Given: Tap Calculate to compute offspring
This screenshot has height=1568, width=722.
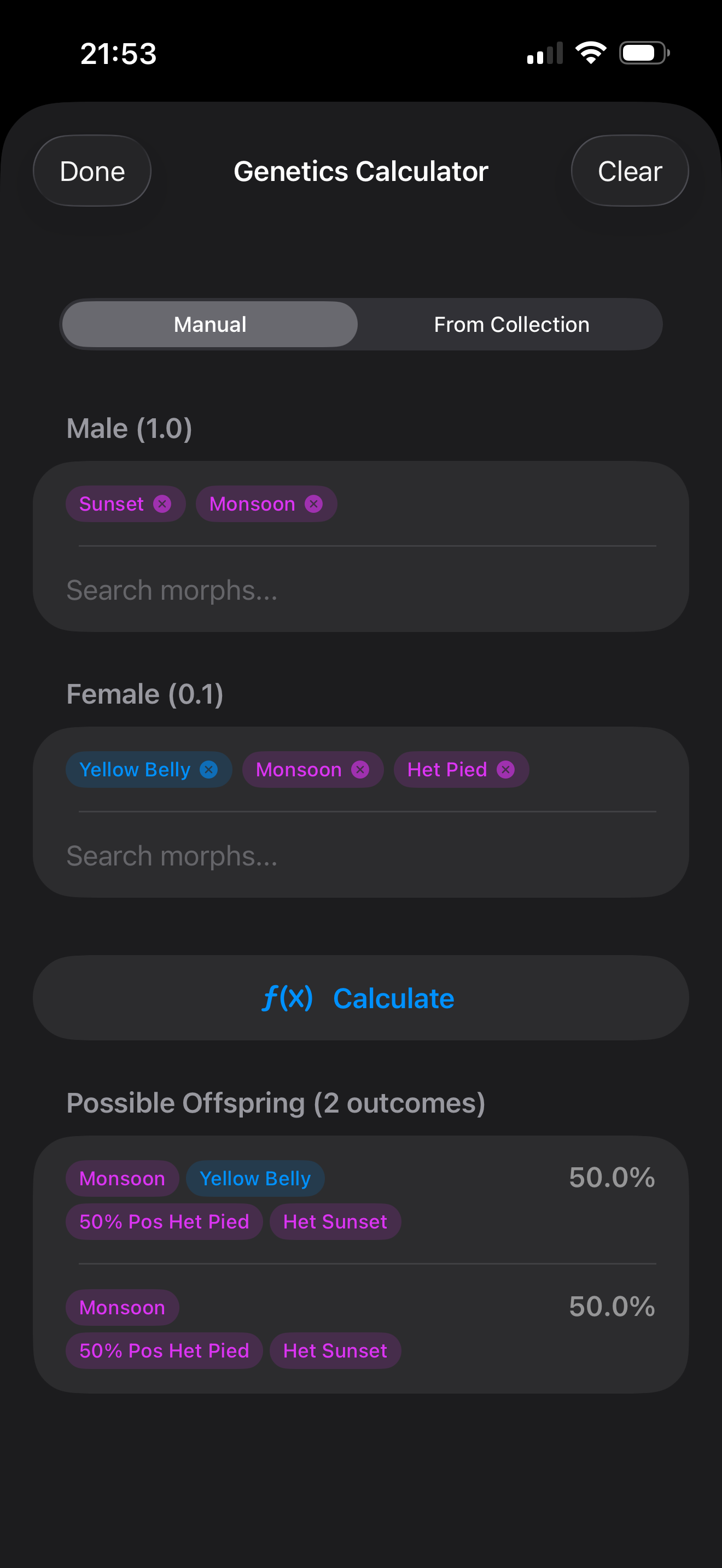Looking at the screenshot, I should [x=361, y=998].
